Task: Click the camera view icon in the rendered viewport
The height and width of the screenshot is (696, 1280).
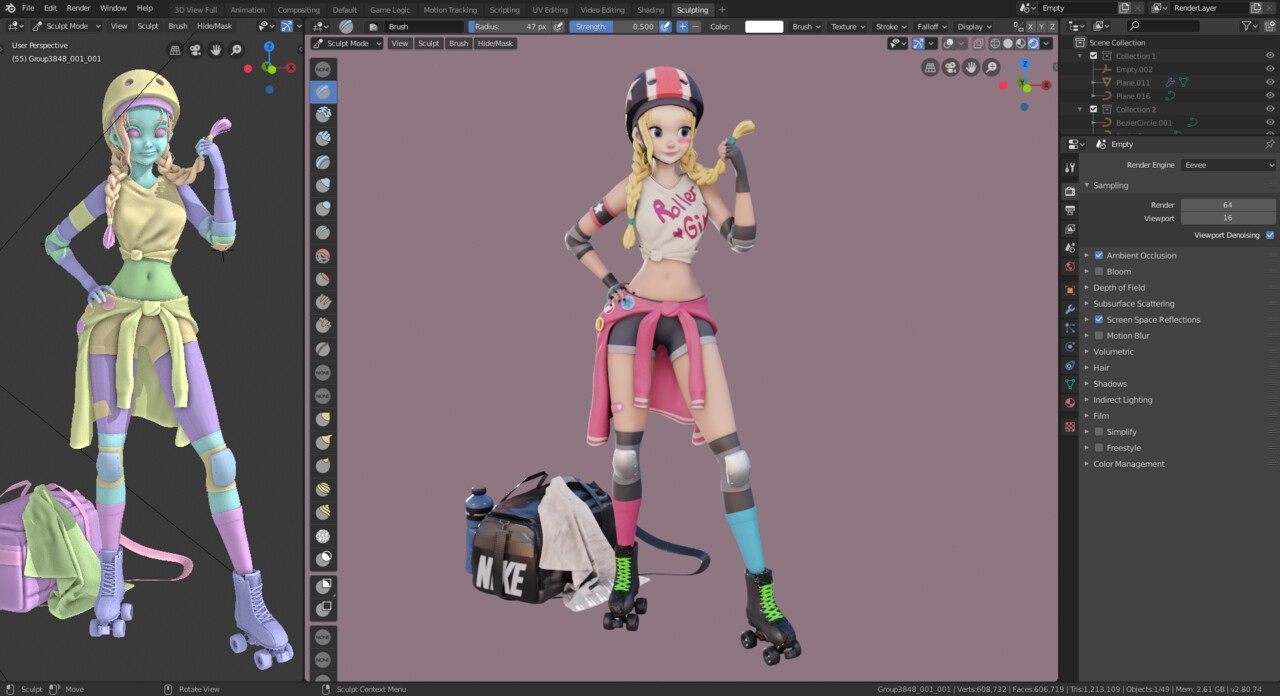Action: (x=950, y=67)
